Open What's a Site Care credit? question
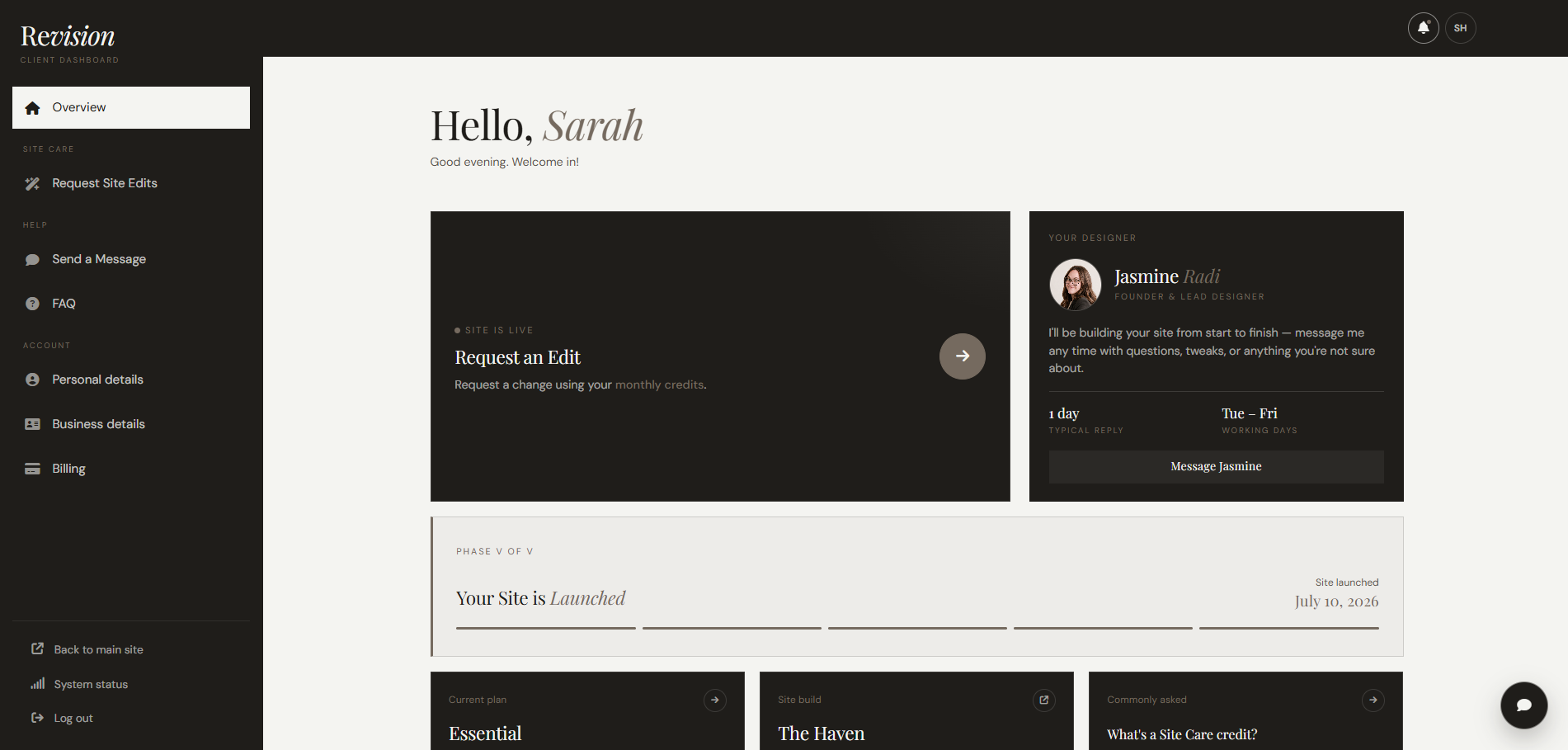This screenshot has height=750, width=1568. click(1182, 734)
